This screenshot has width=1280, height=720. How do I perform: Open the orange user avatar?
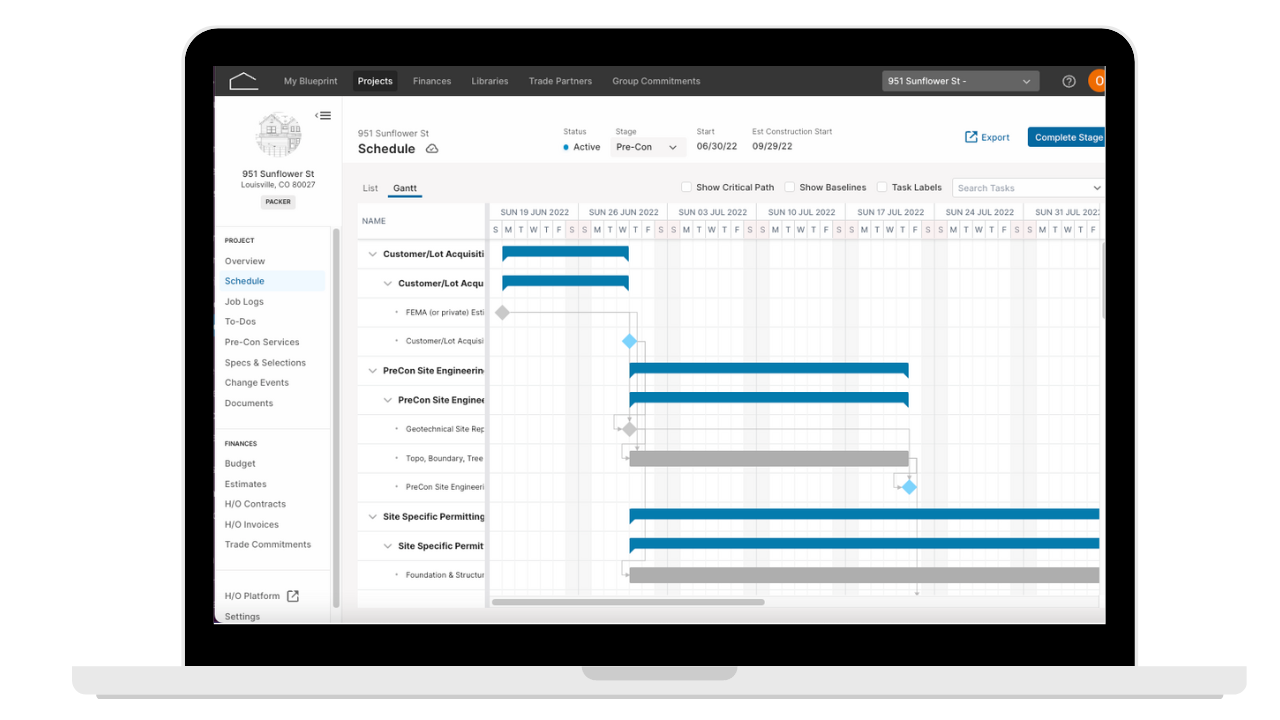coord(1097,81)
